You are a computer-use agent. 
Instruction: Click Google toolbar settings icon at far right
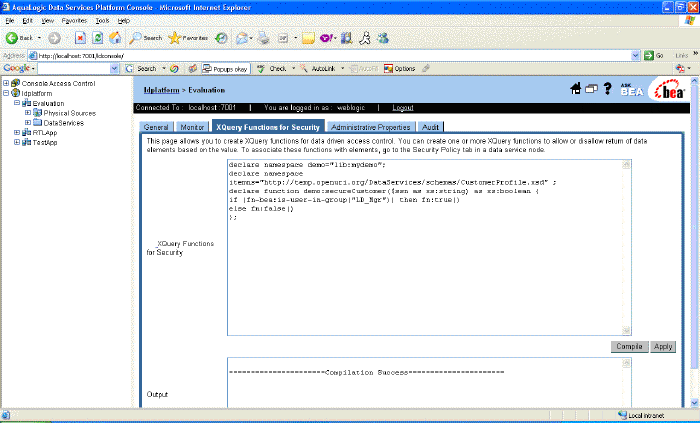(680, 68)
